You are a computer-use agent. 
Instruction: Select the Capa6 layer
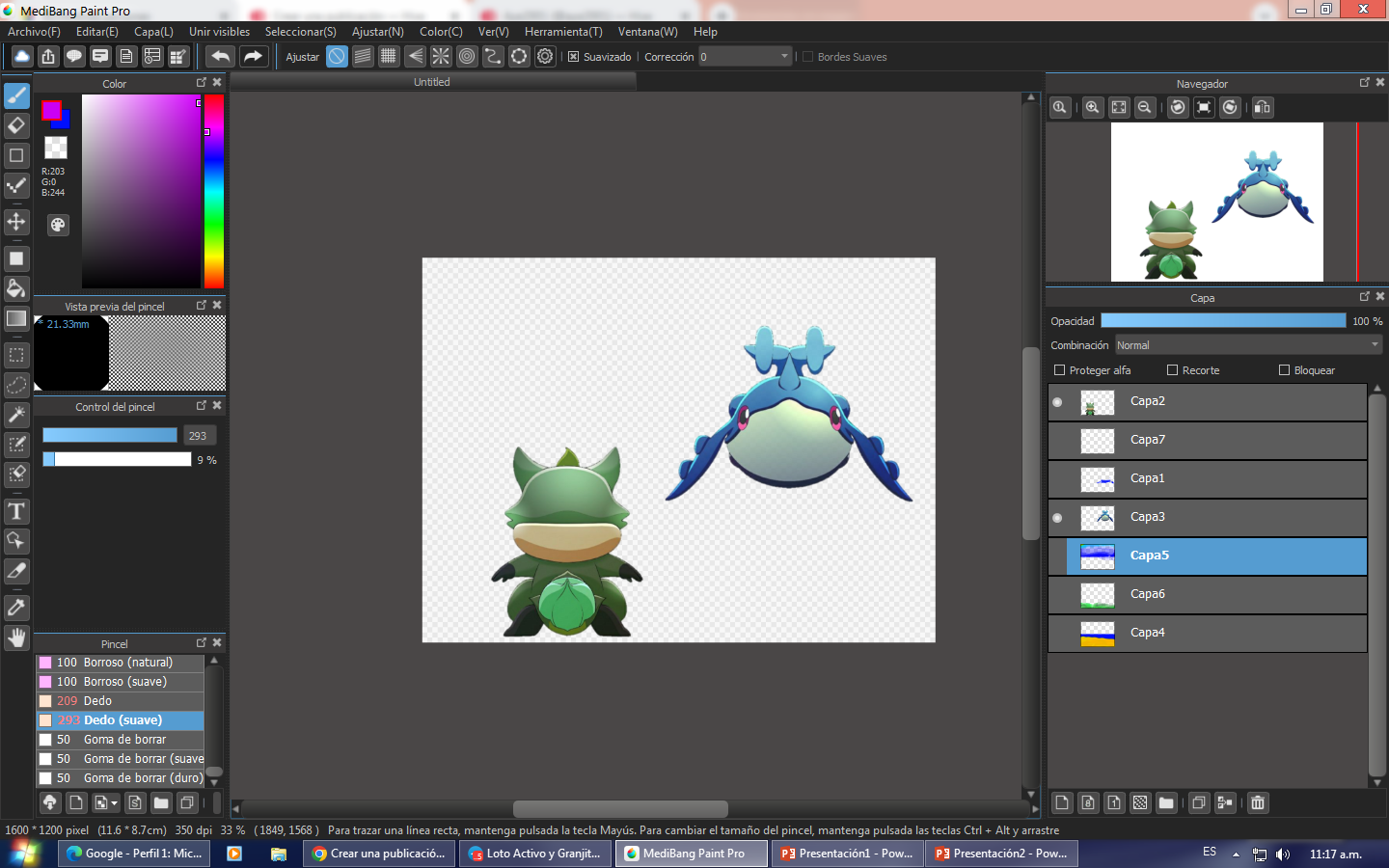(x=1208, y=595)
